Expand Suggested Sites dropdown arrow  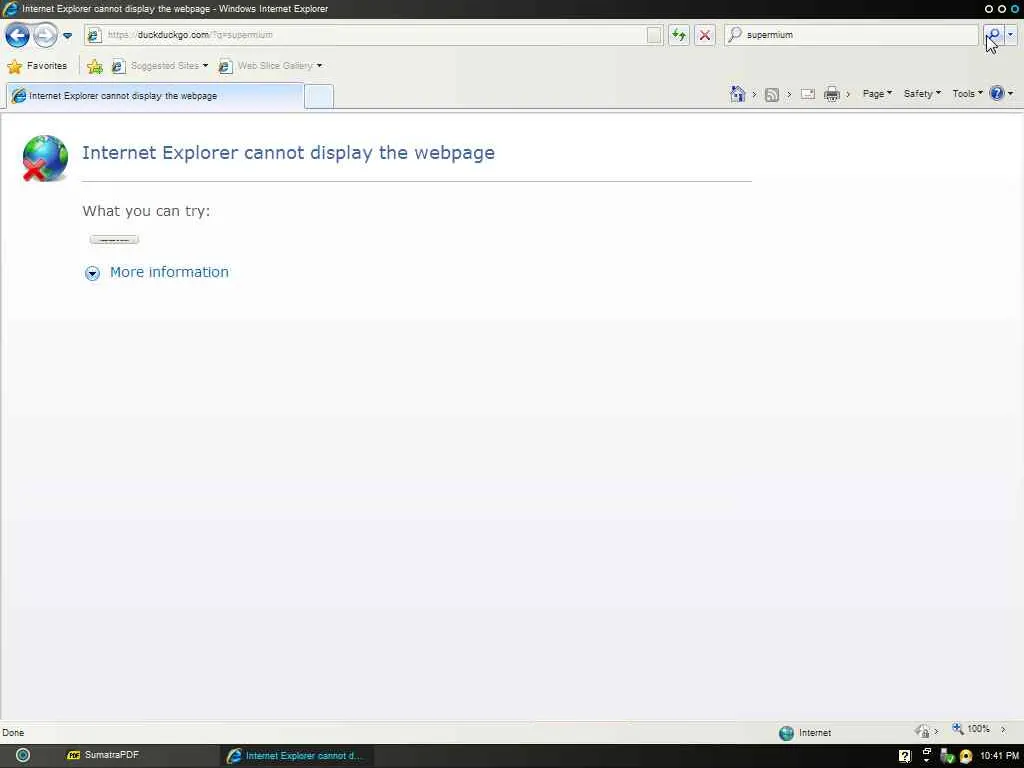[x=205, y=66]
